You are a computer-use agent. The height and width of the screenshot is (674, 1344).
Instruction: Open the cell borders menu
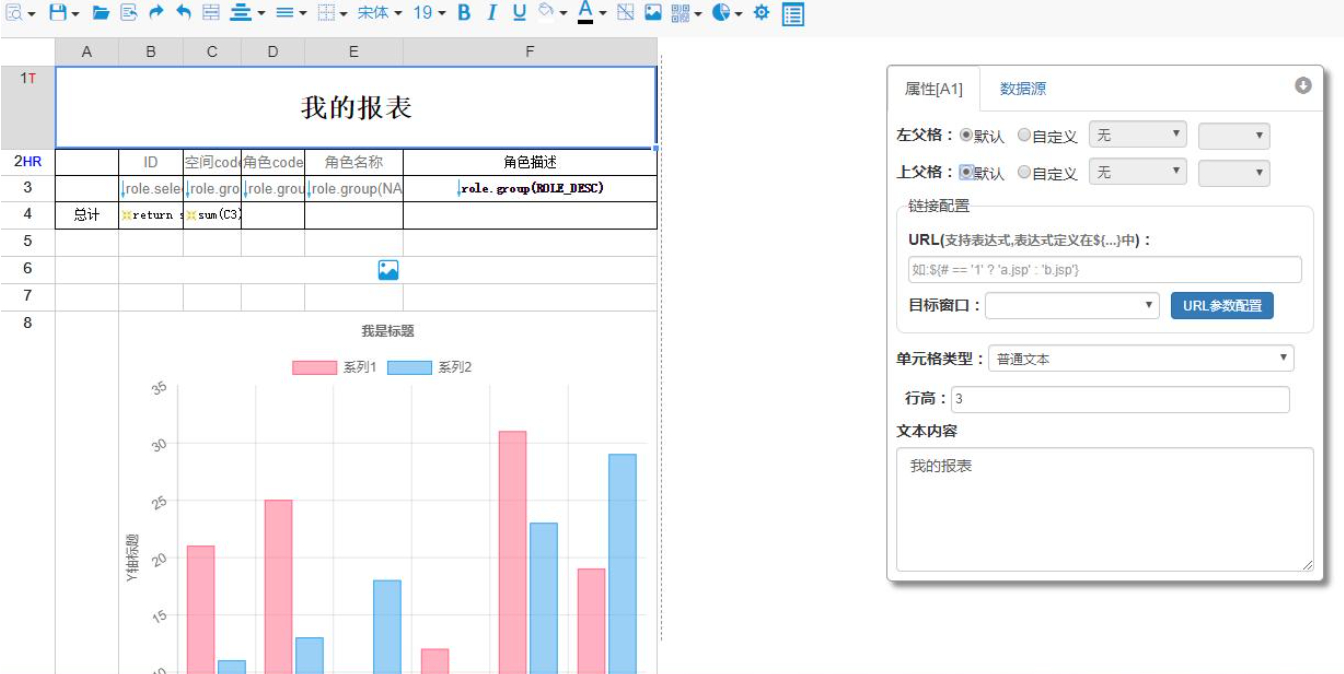tap(332, 13)
